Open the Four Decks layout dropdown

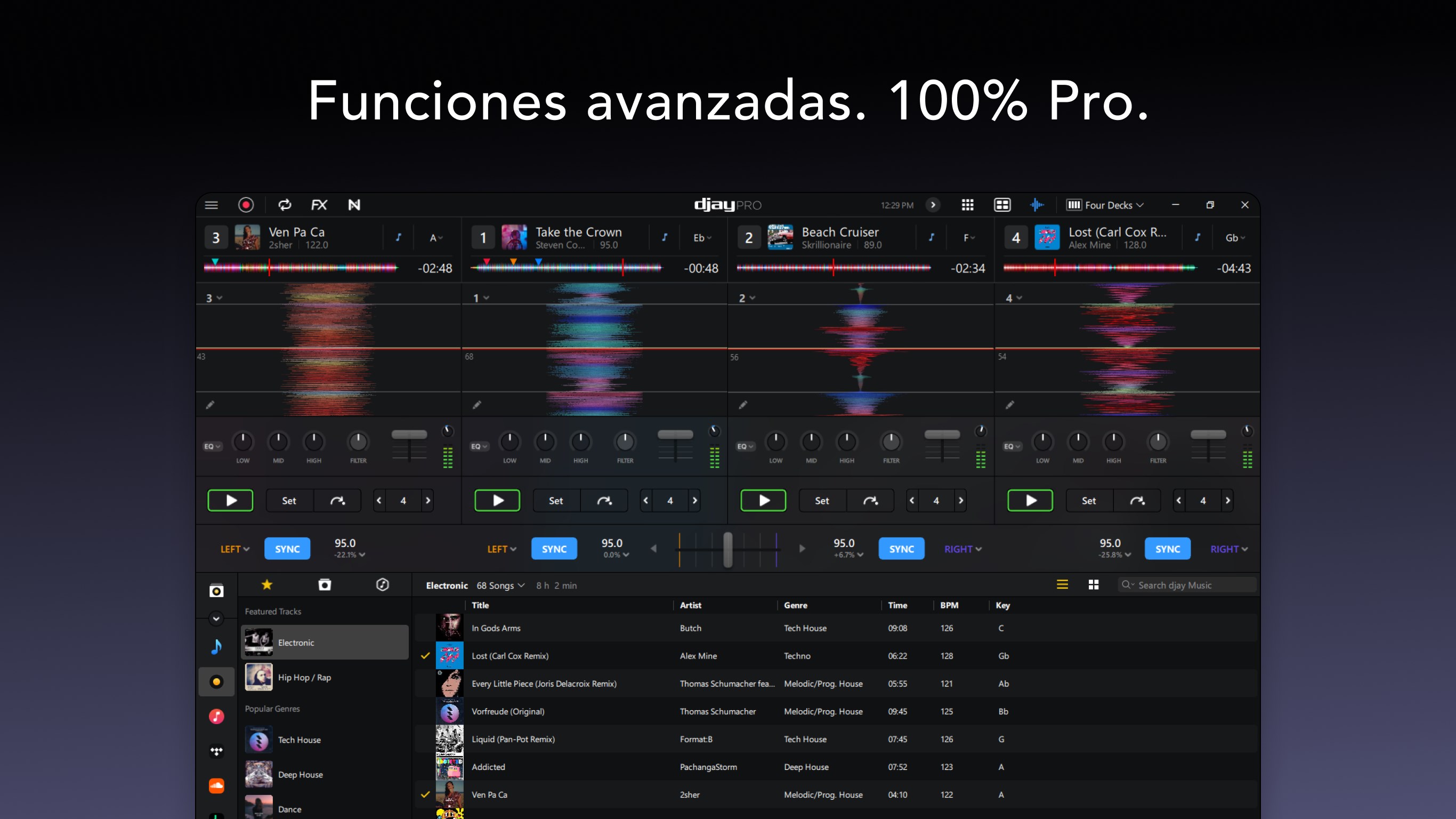pyautogui.click(x=1105, y=205)
